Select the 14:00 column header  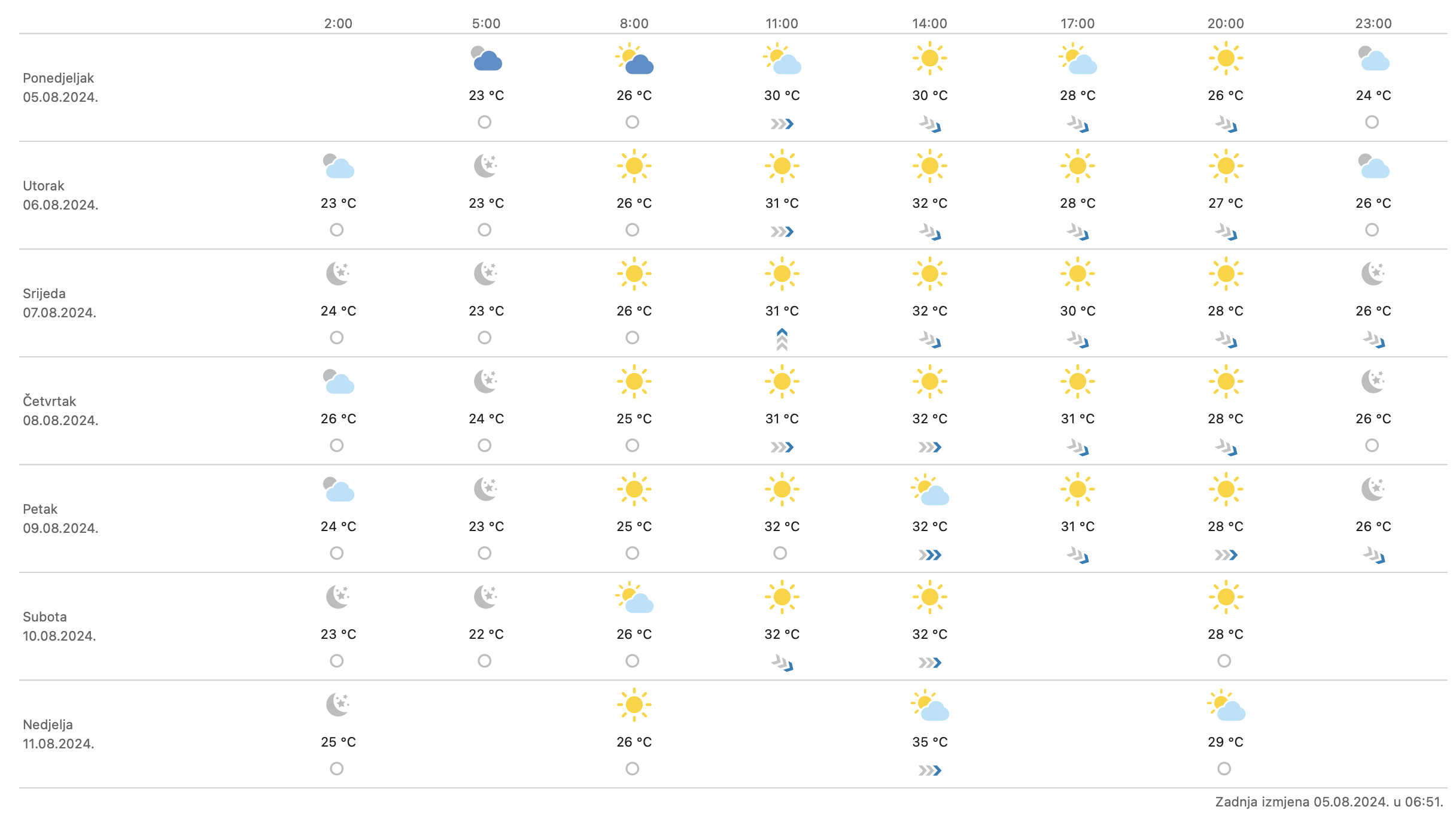pyautogui.click(x=929, y=23)
